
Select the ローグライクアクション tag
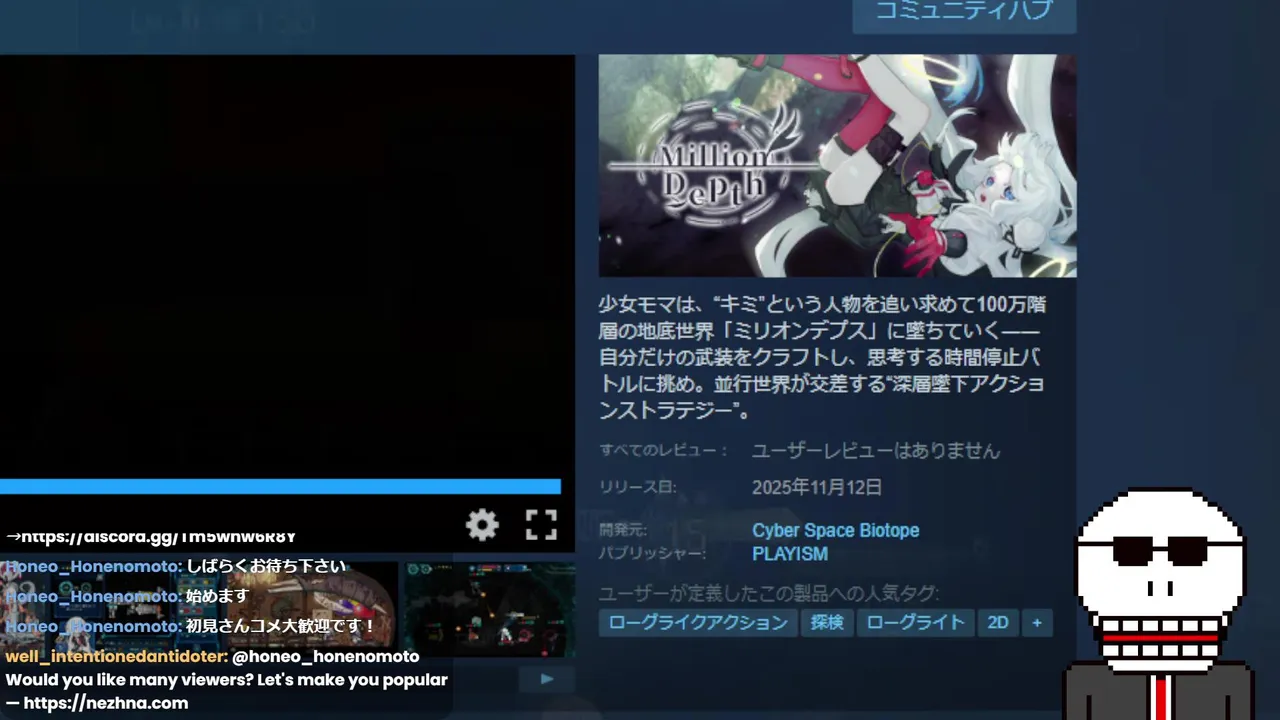point(698,623)
